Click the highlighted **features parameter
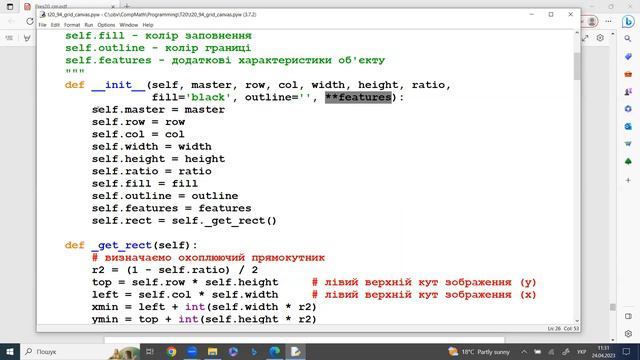 (x=358, y=97)
